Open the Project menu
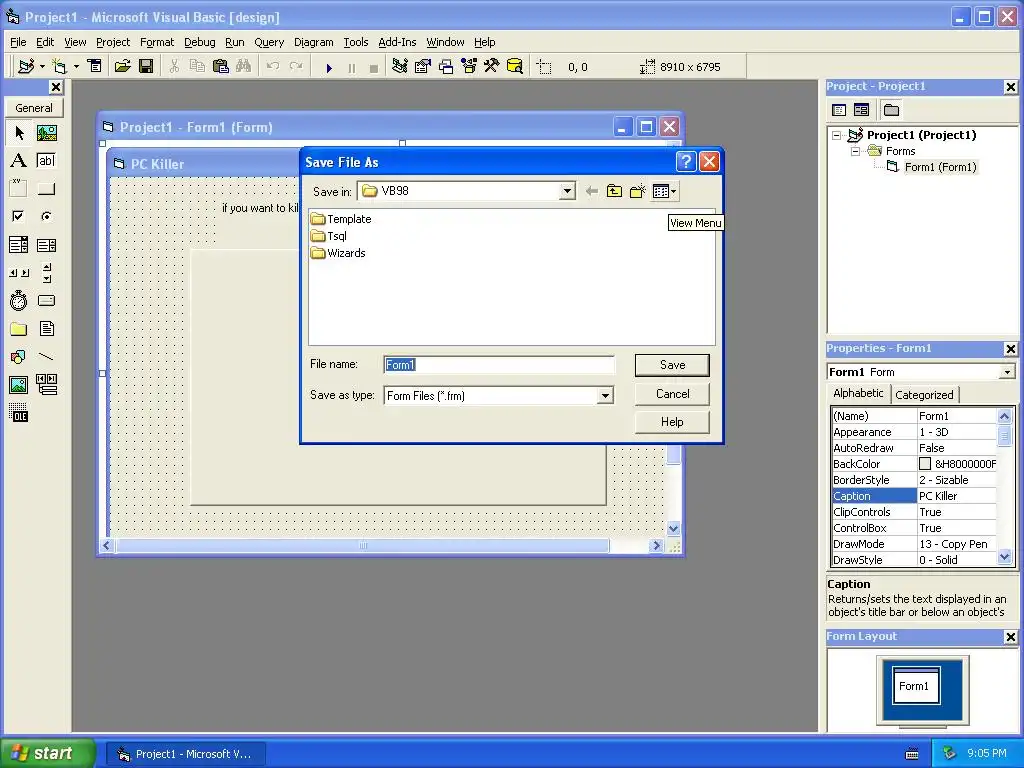1024x768 pixels. 113,42
